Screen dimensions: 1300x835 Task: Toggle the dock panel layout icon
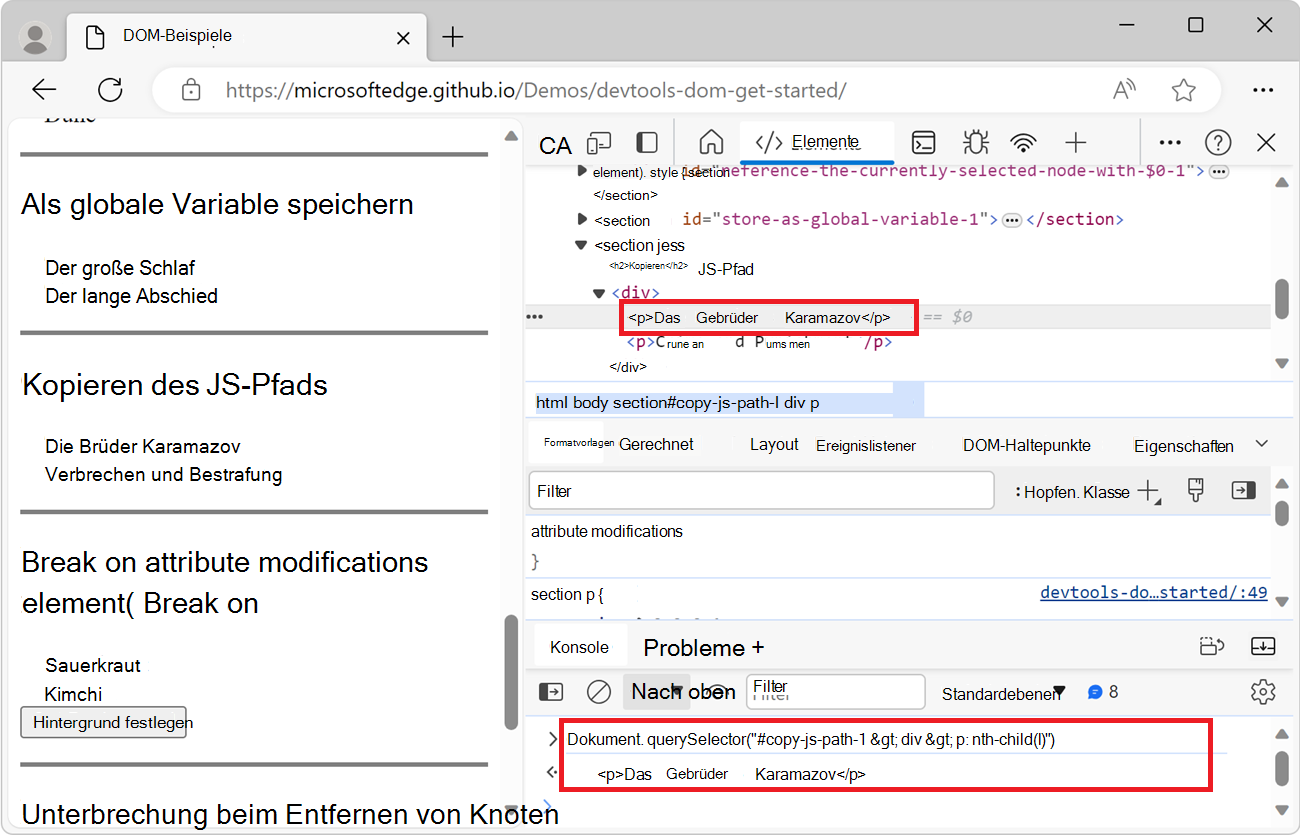click(646, 142)
